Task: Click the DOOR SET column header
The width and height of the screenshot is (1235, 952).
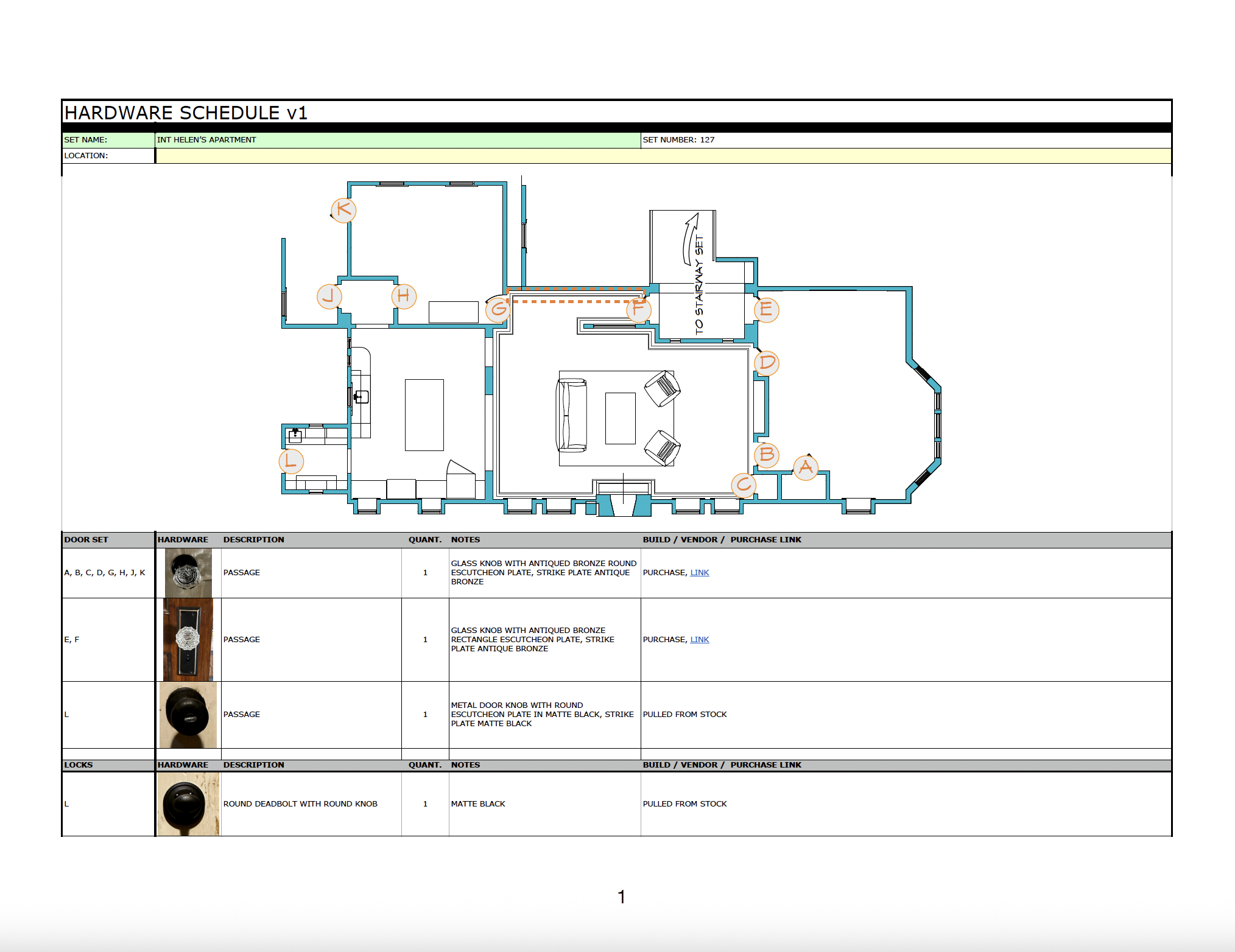Action: pyautogui.click(x=85, y=539)
